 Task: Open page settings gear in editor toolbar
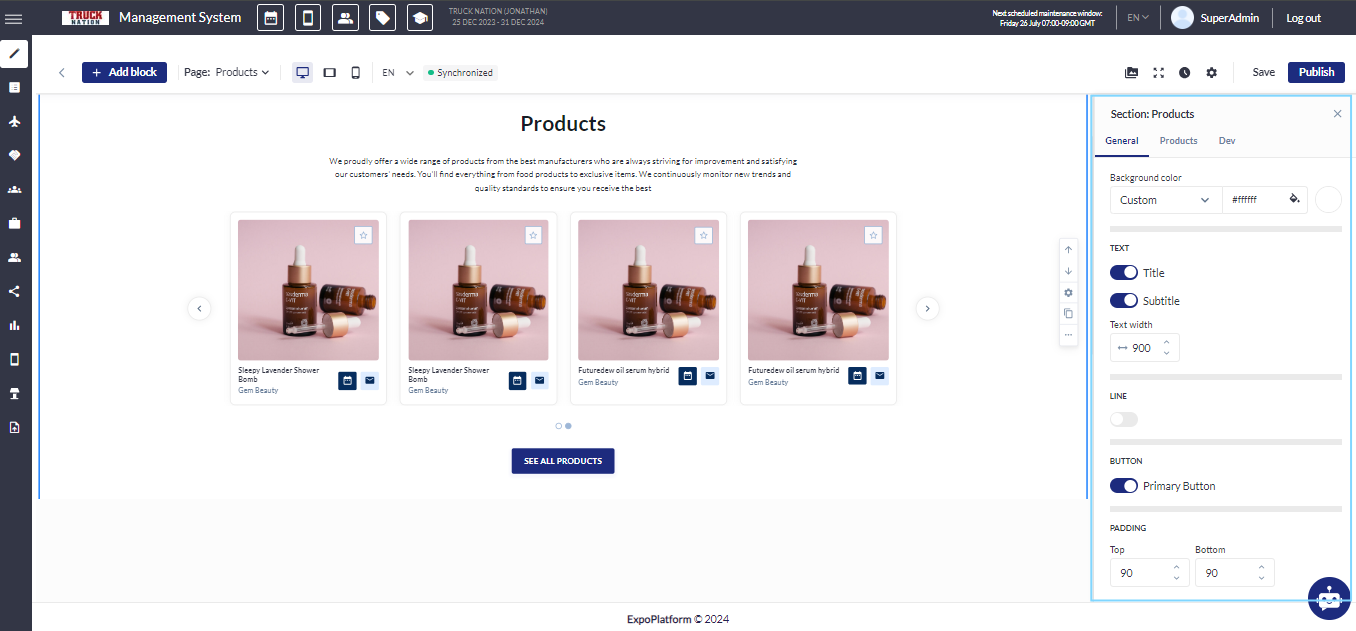point(1211,72)
